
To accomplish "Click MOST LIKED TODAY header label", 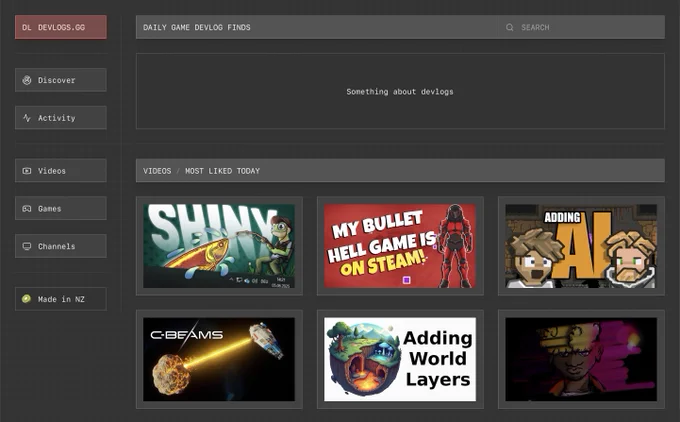I will tap(222, 171).
